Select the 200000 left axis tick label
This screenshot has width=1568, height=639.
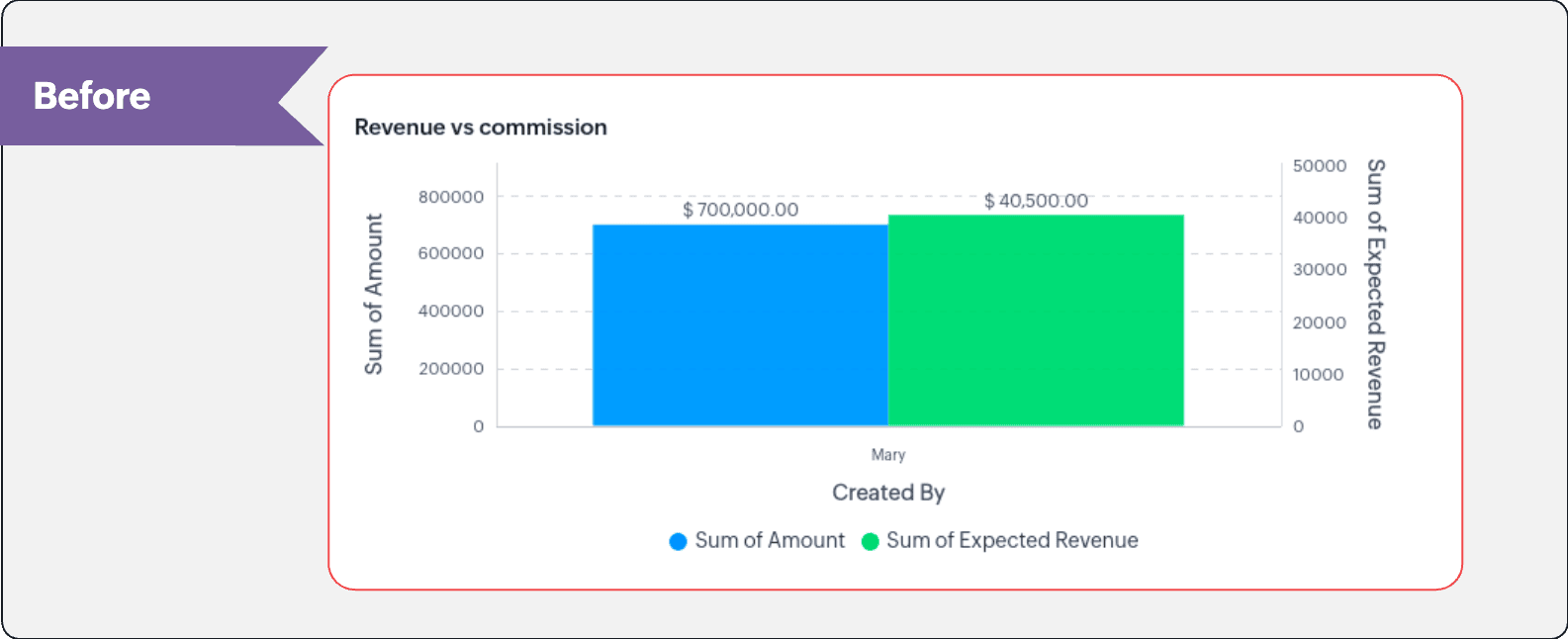coord(451,369)
